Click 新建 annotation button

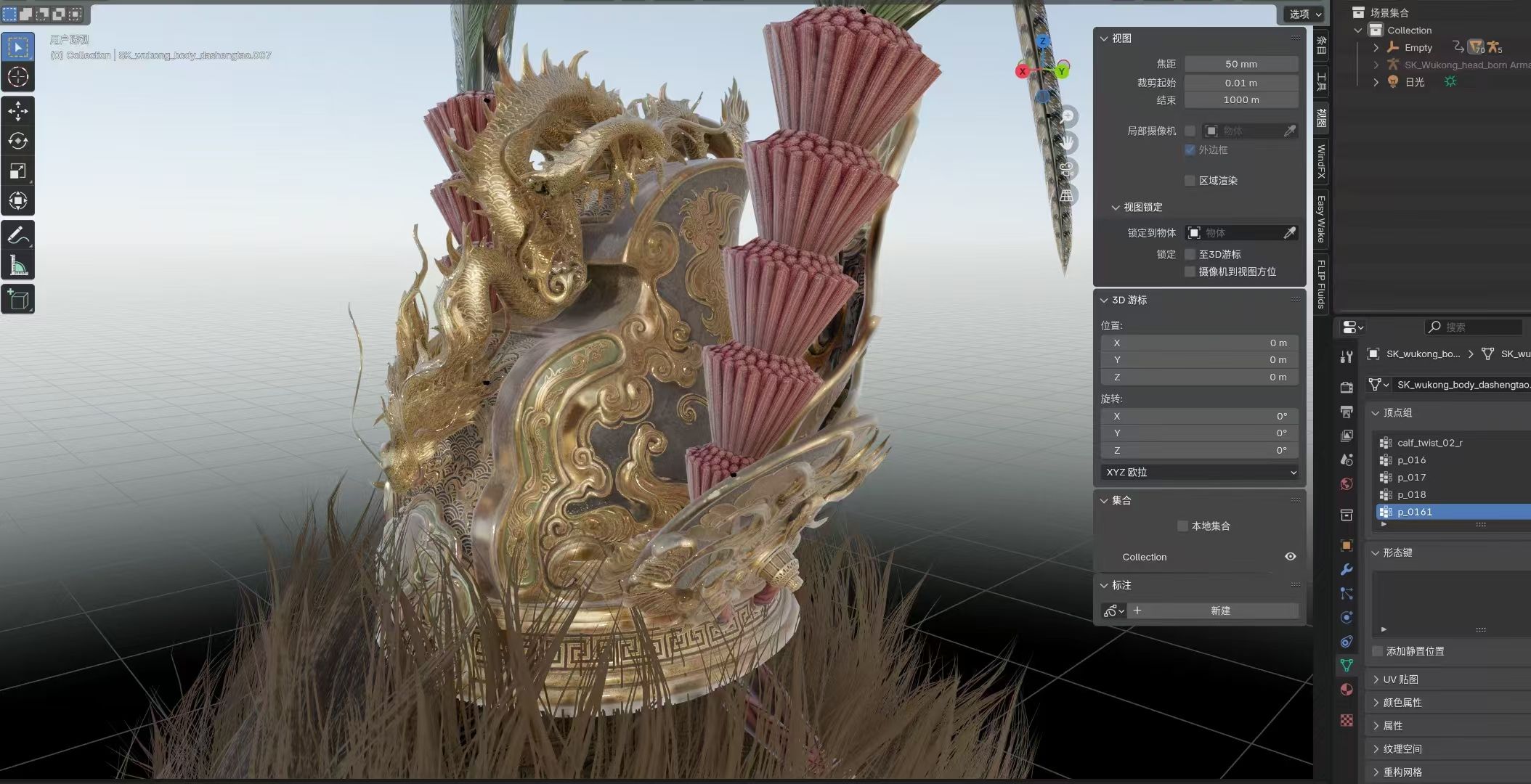coord(1220,611)
